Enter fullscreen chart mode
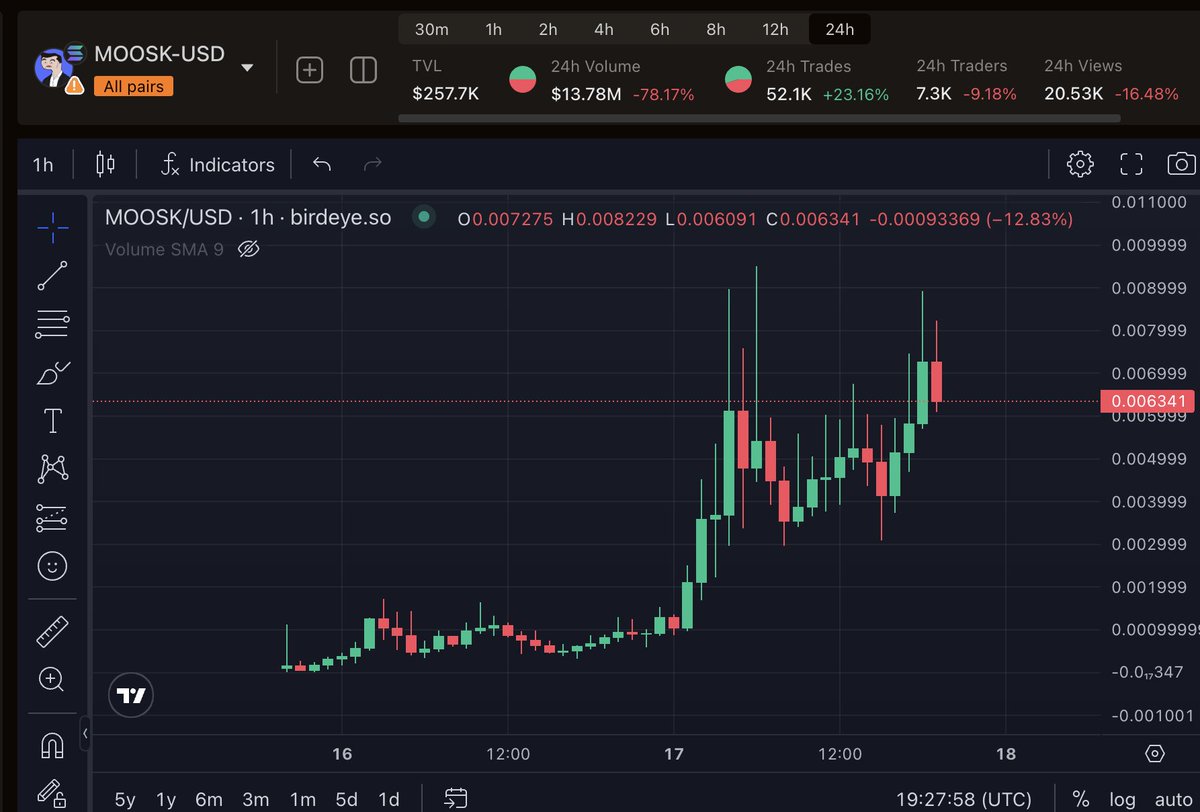The width and height of the screenshot is (1200, 812). point(1131,164)
